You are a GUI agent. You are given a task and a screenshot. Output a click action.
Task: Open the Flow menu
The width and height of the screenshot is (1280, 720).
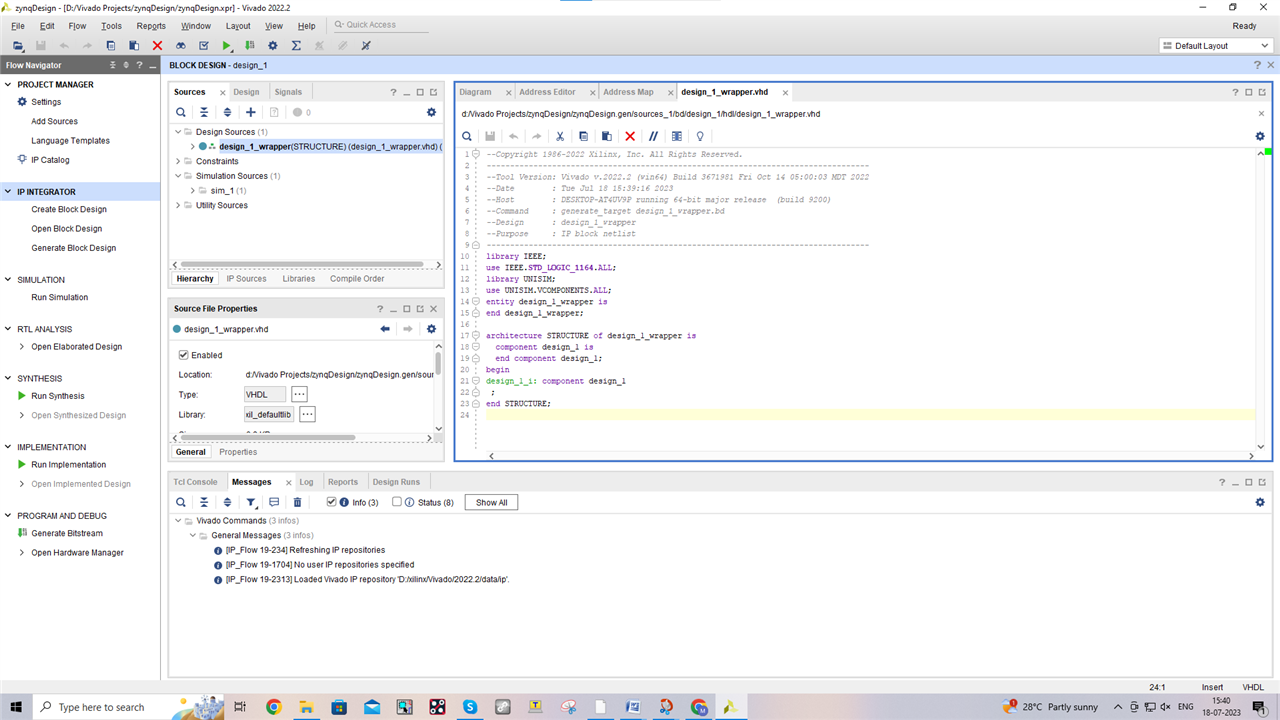click(77, 25)
